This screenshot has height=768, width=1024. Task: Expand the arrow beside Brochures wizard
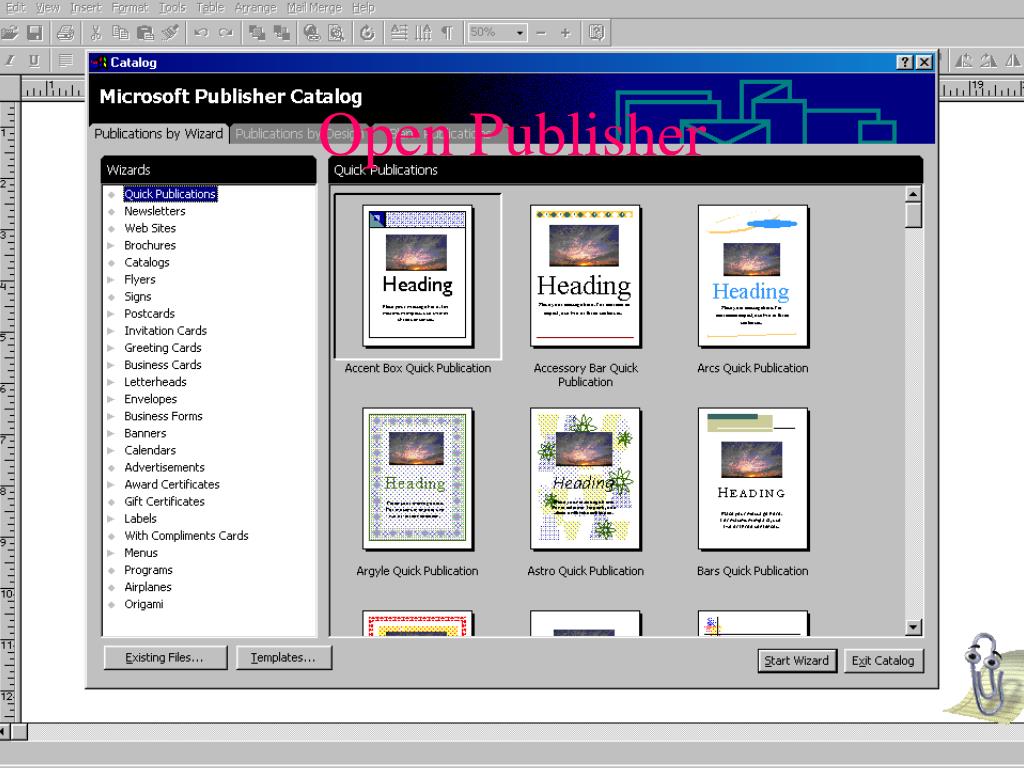[111, 246]
